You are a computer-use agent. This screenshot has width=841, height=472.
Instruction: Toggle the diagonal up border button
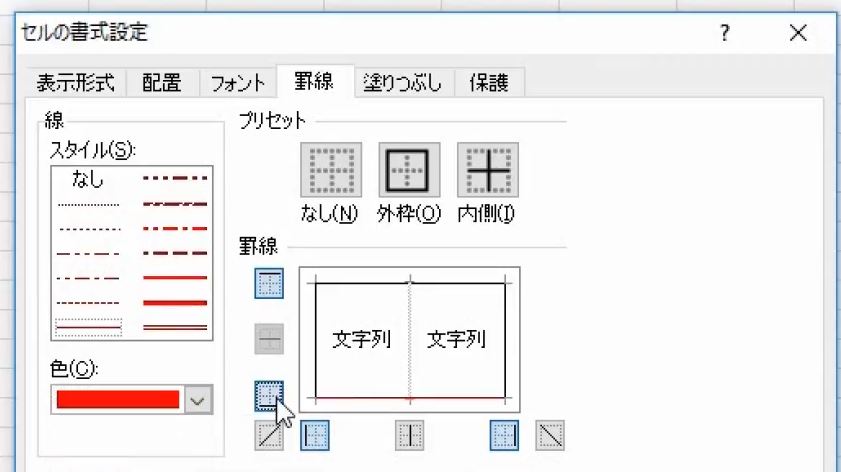[269, 436]
